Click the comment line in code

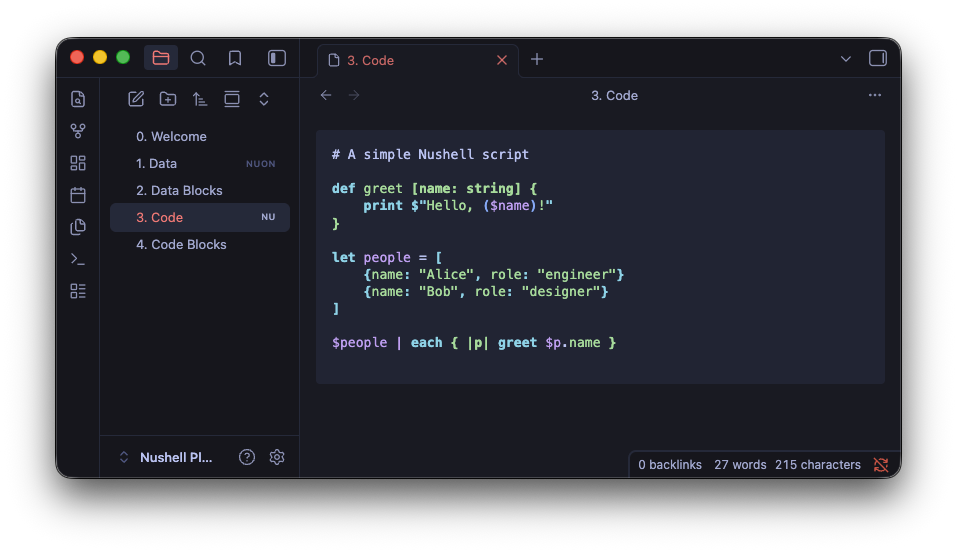(x=430, y=154)
